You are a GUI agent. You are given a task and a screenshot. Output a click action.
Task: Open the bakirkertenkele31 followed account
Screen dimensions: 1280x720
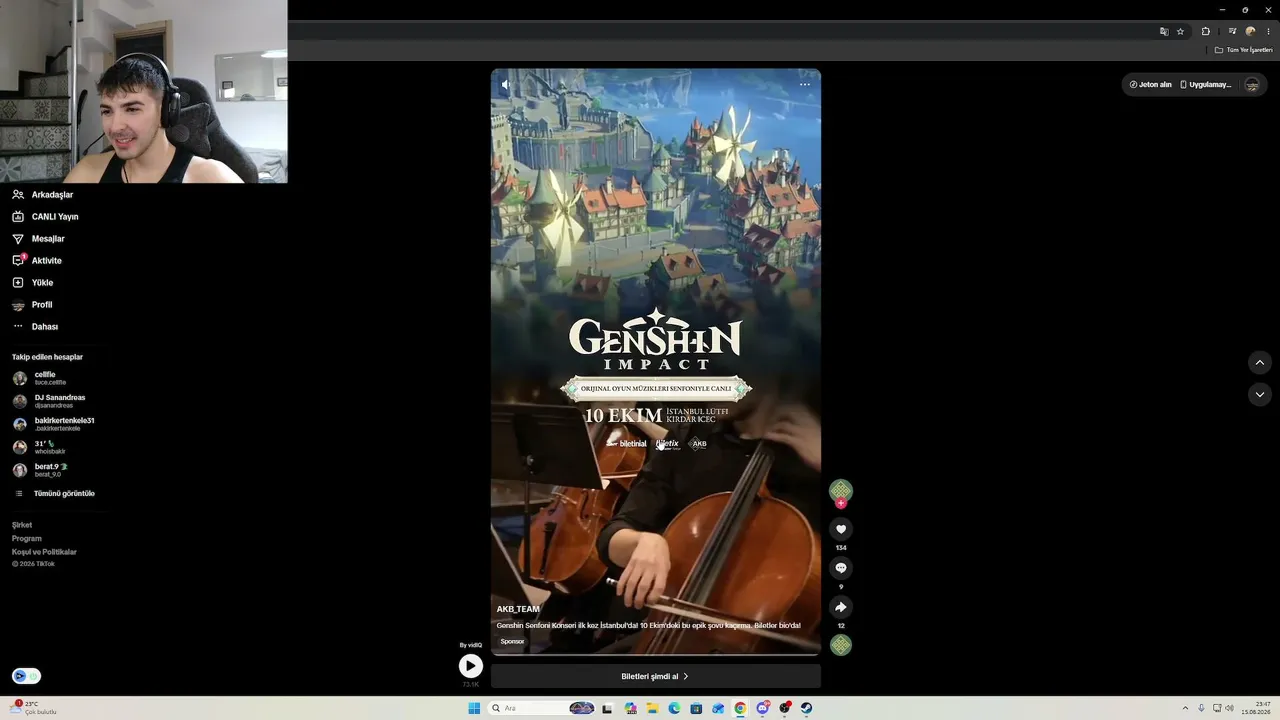(x=53, y=424)
